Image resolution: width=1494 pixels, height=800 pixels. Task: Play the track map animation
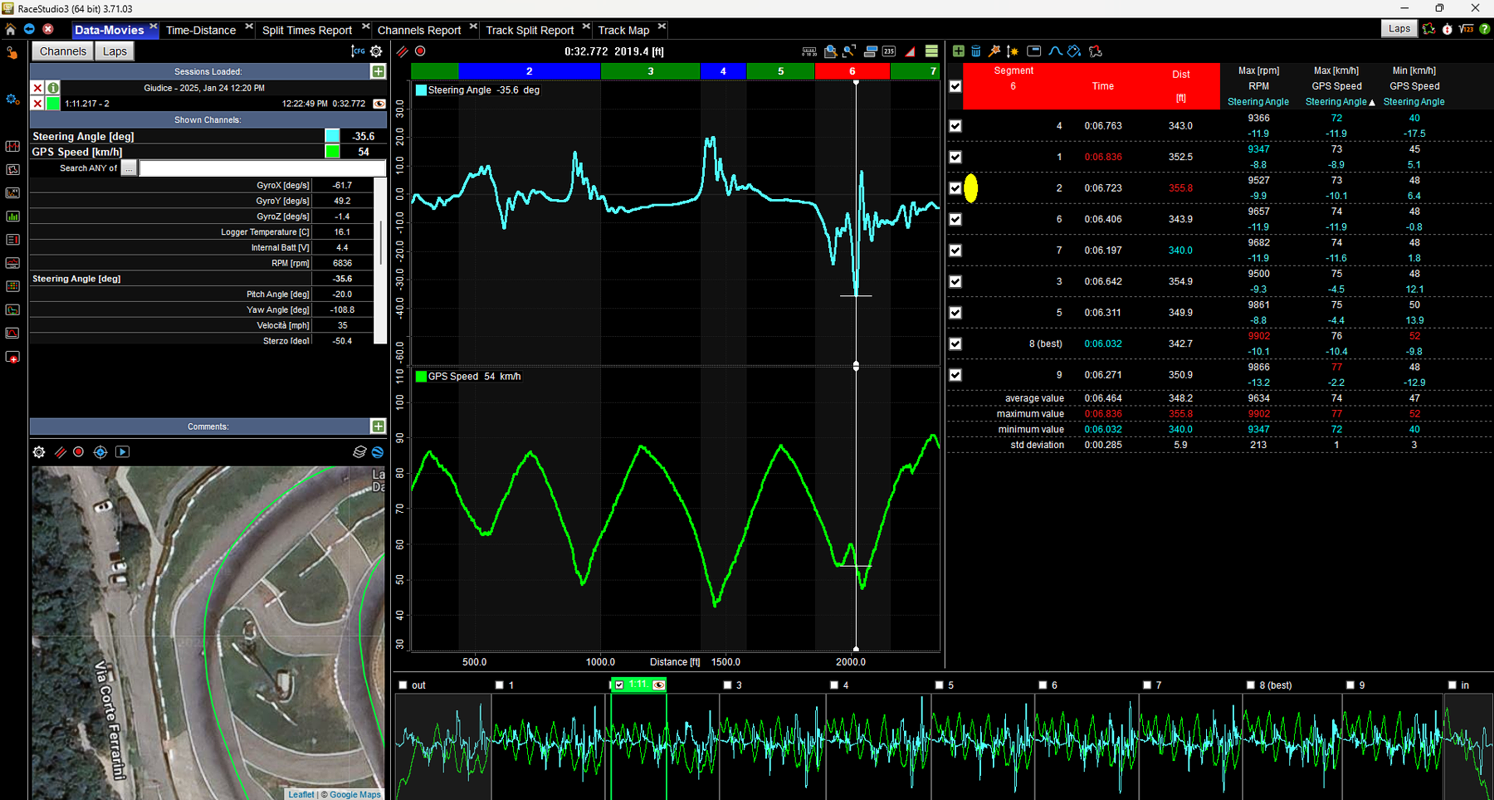click(x=122, y=452)
